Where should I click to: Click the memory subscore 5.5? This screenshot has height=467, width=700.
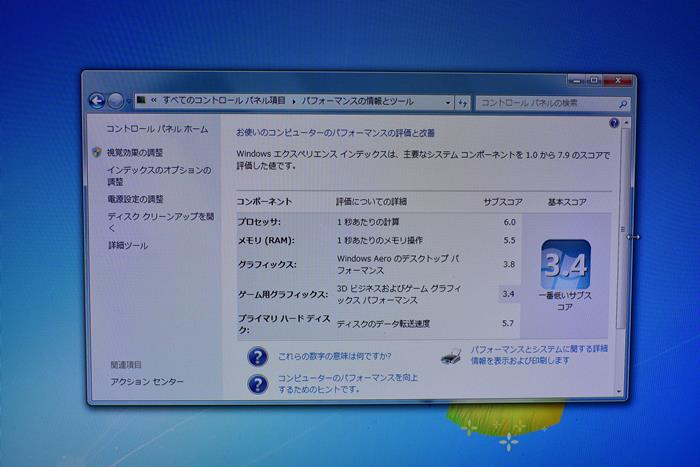(509, 240)
